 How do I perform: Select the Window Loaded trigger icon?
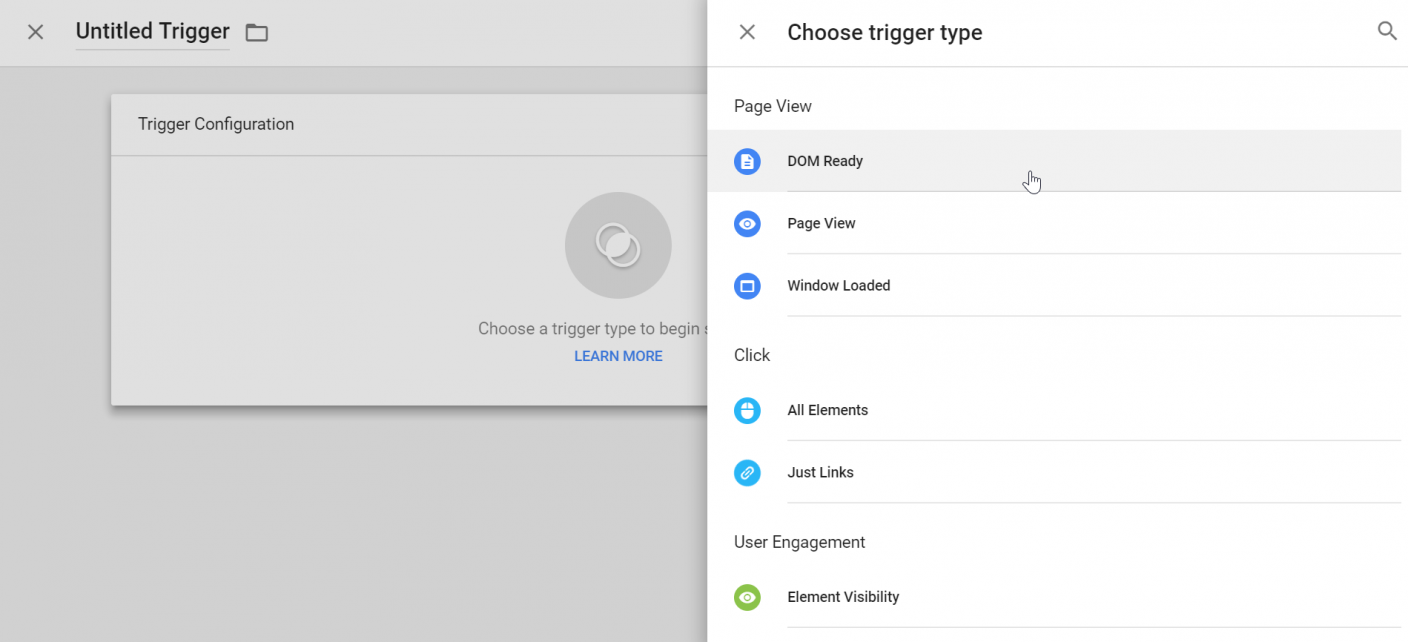click(748, 286)
